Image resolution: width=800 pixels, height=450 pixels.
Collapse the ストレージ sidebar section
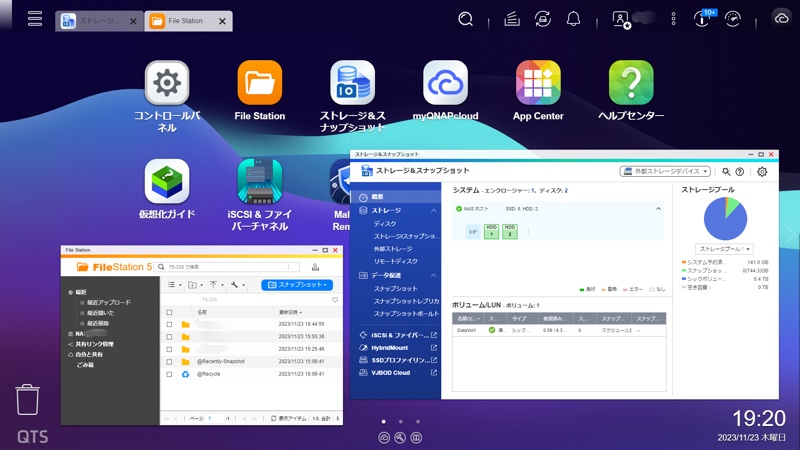[433, 211]
